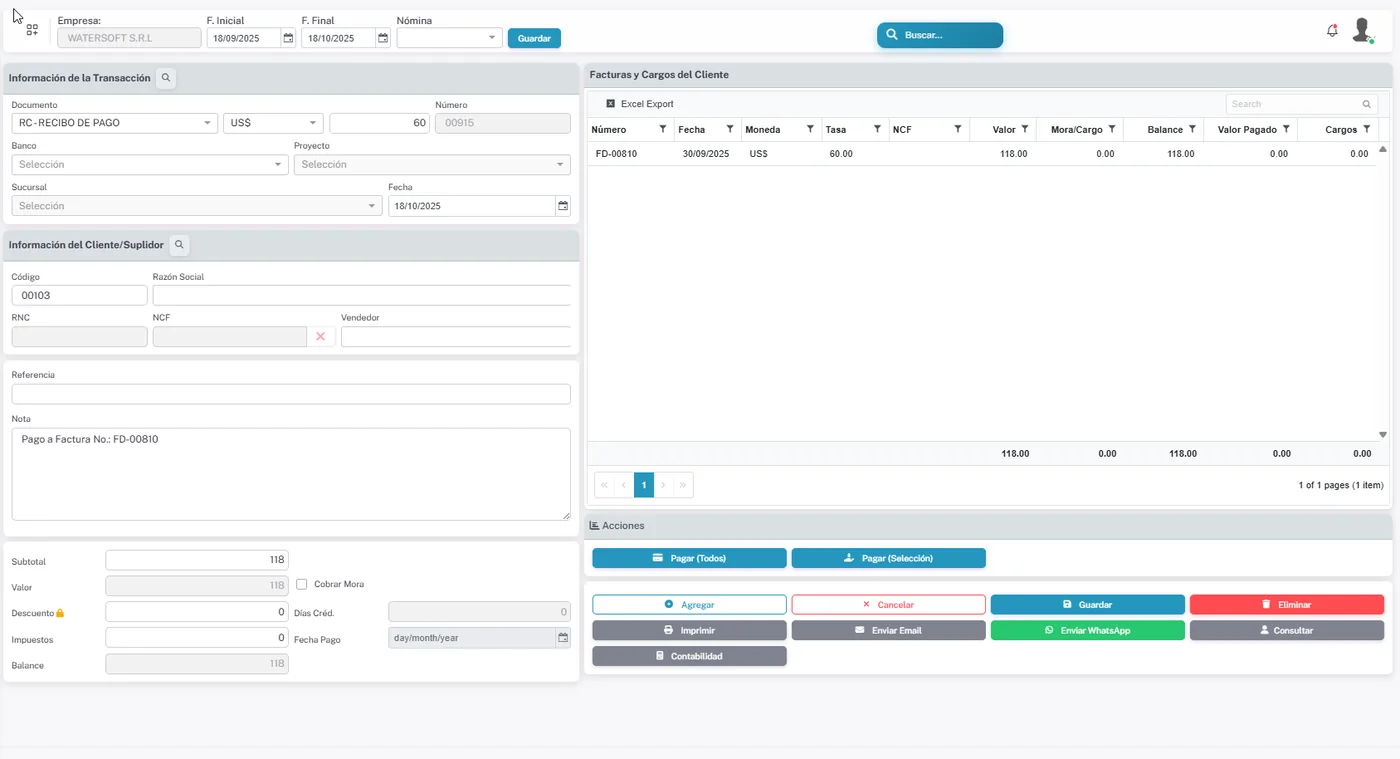Viewport: 1400px width, 759px height.
Task: Click Pagar (Selección) button
Action: (x=888, y=558)
